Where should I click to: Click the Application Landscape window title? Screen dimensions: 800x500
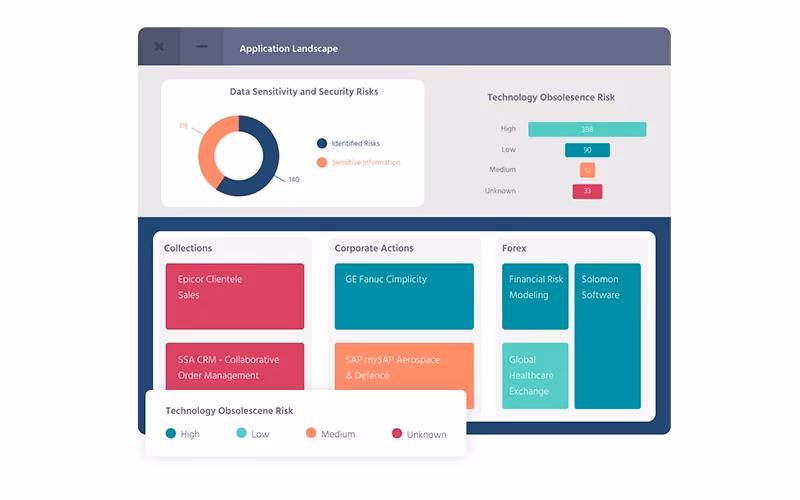tap(289, 48)
